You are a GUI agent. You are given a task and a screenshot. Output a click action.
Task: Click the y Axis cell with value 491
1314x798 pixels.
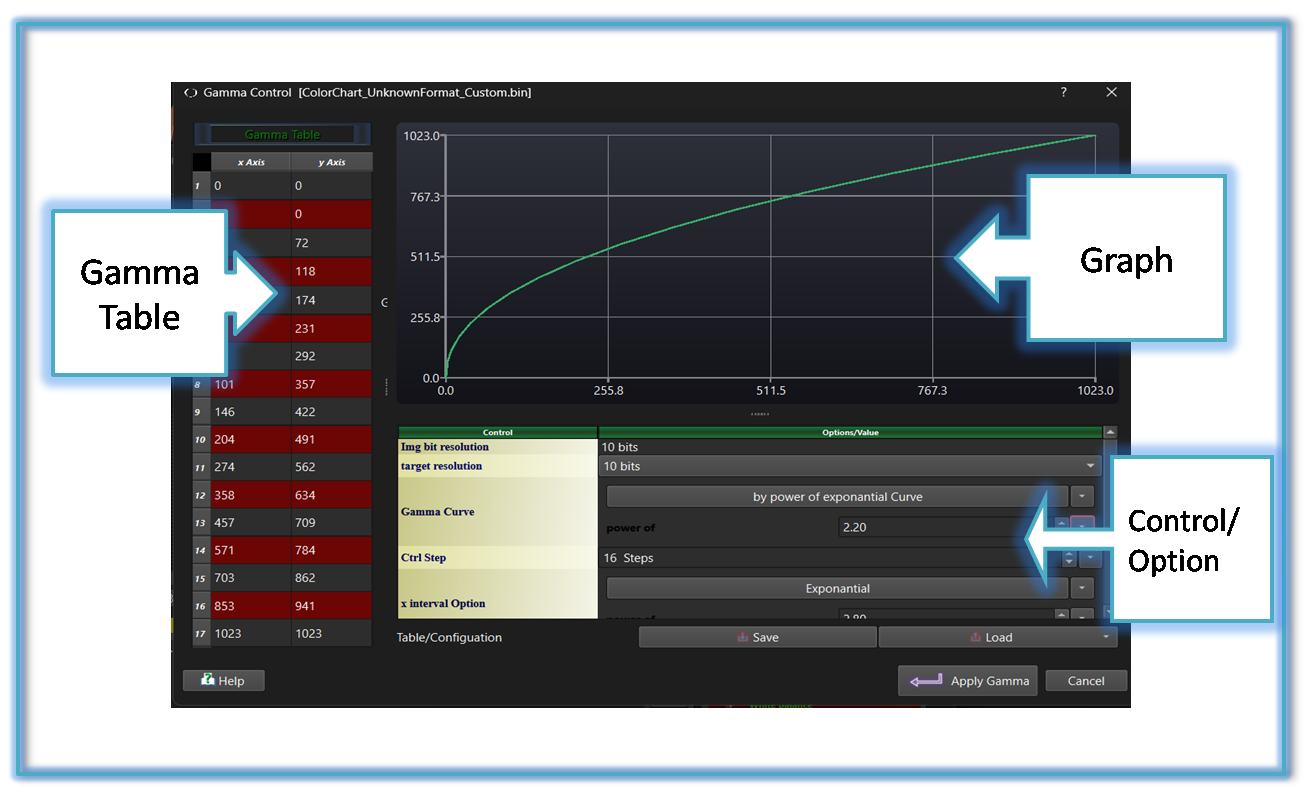click(x=332, y=440)
